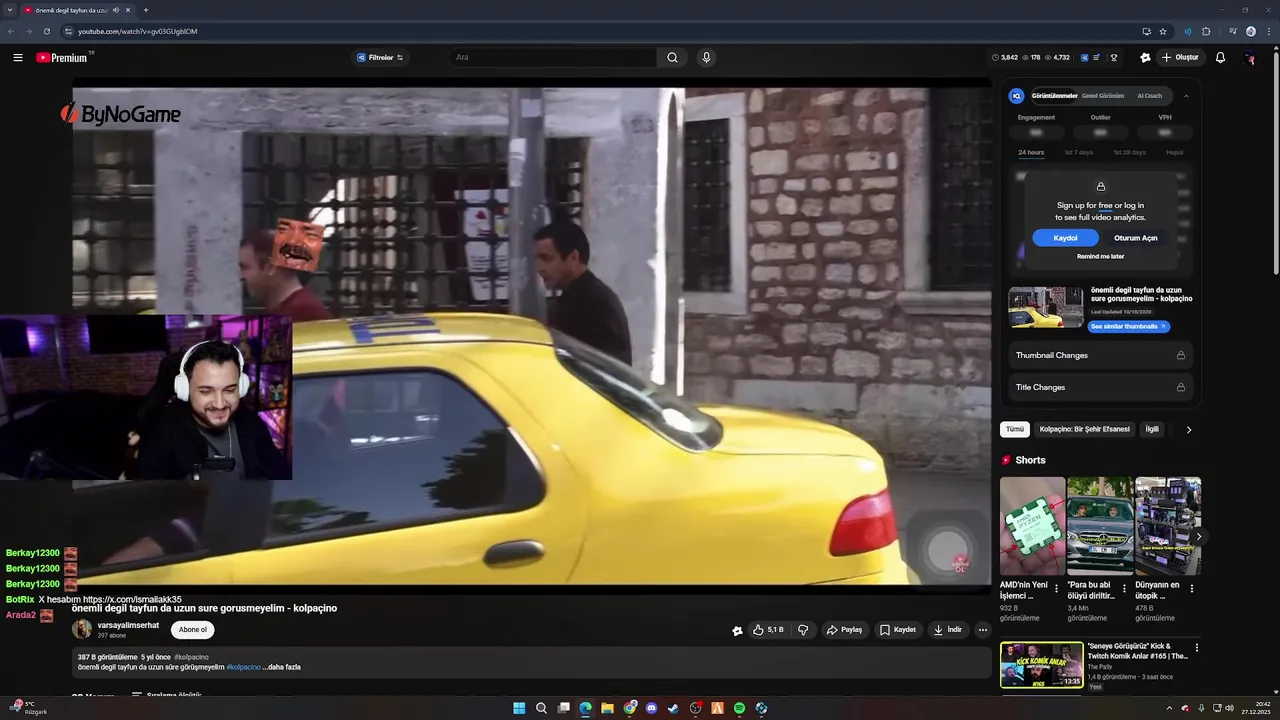1280x720 pixels.
Task: Show more filter chips with arrow
Action: coord(1188,430)
